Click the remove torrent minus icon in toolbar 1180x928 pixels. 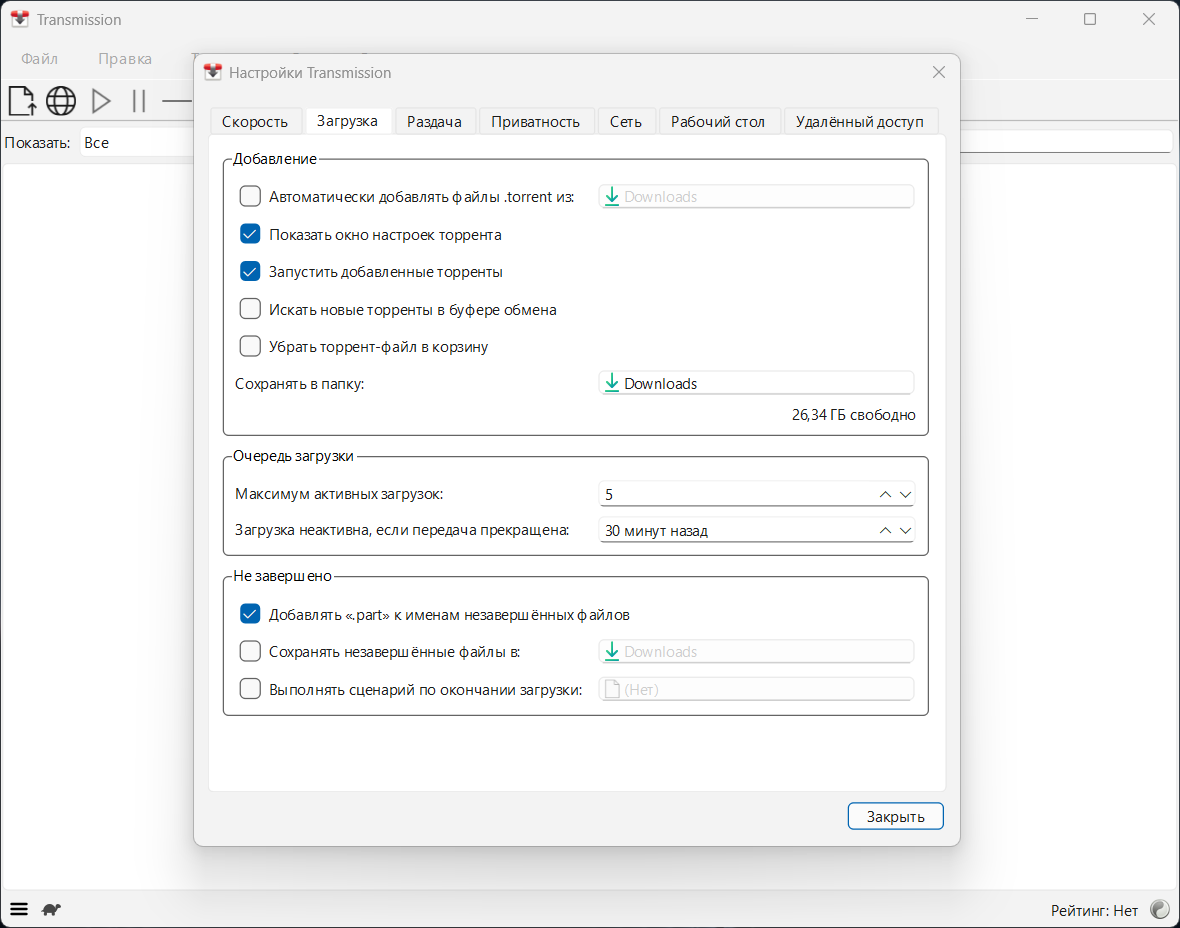coord(178,101)
